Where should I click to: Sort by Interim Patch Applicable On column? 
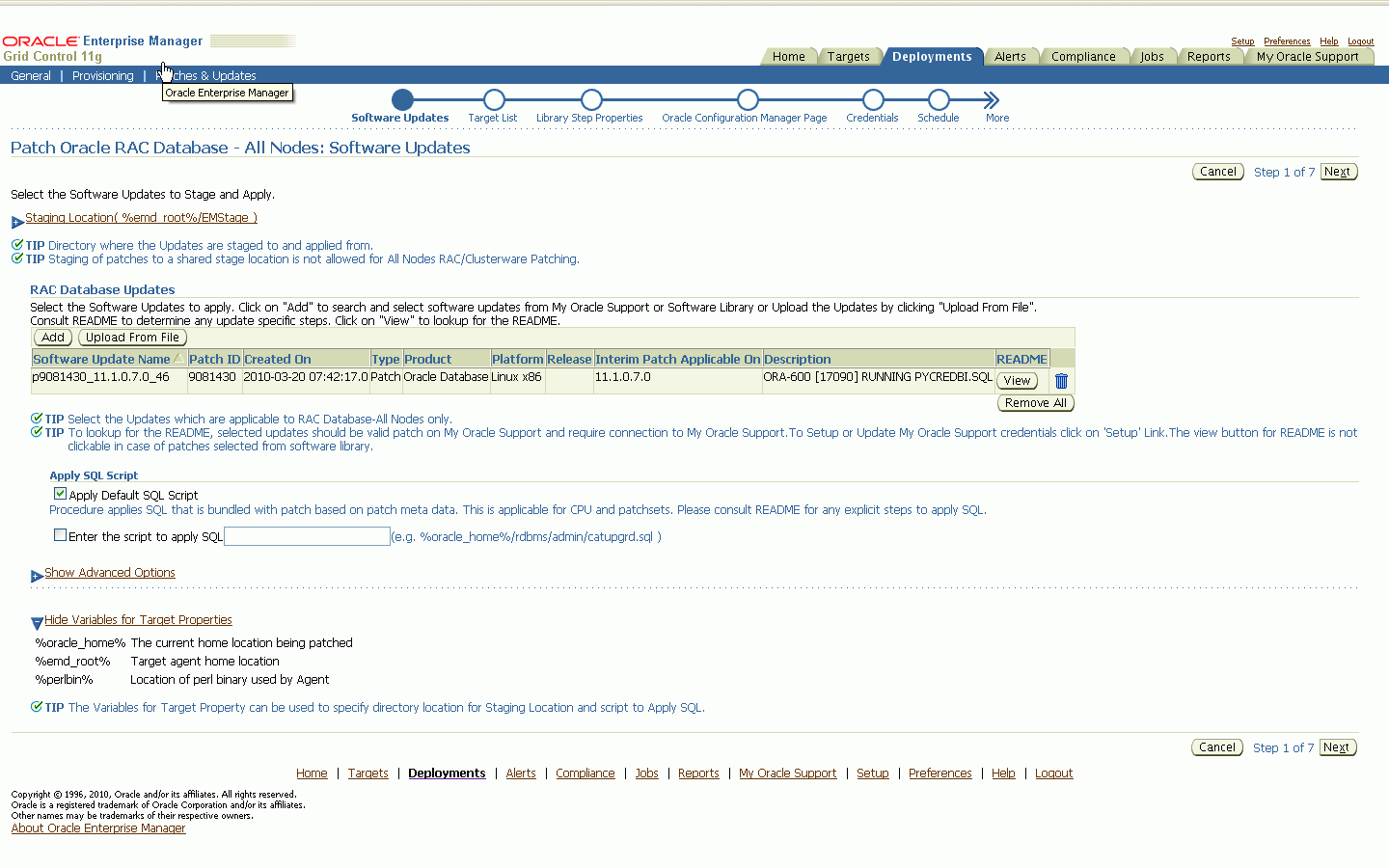tap(678, 359)
